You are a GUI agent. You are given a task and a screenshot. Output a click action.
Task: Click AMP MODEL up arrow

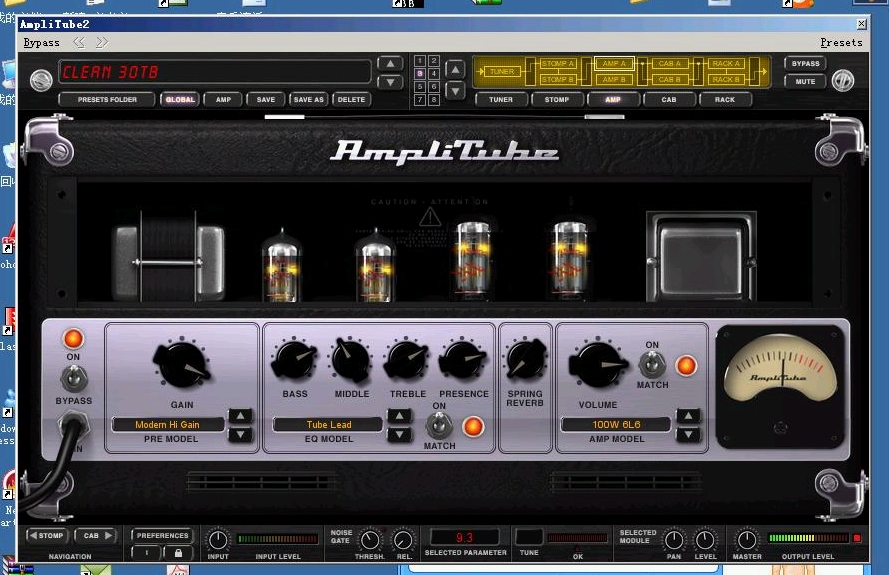point(688,416)
